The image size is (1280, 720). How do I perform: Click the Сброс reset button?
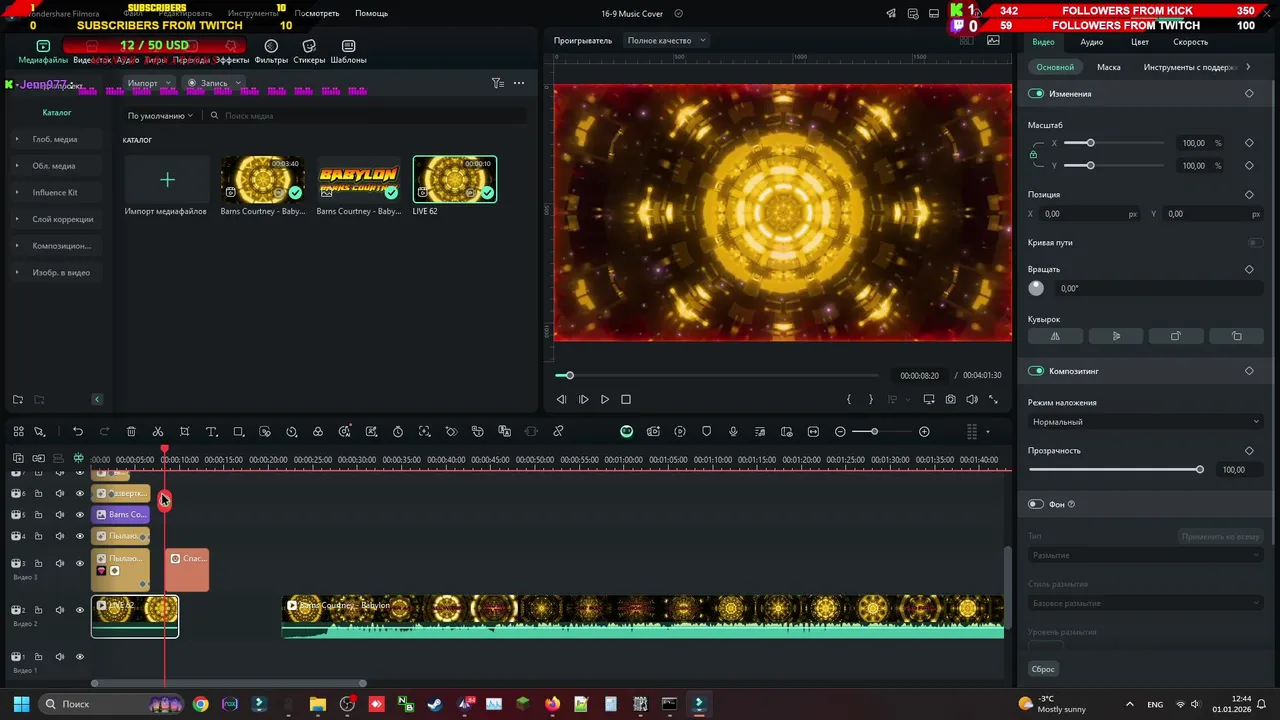point(1043,669)
